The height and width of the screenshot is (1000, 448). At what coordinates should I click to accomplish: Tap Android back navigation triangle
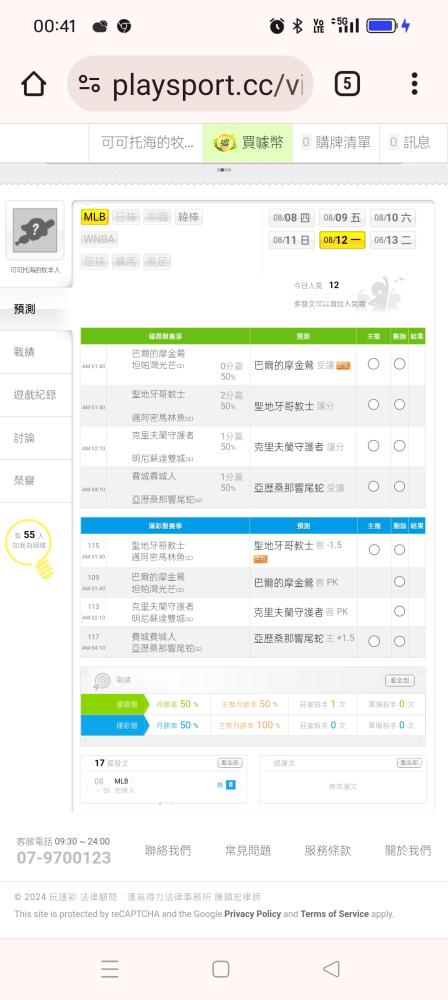click(331, 969)
